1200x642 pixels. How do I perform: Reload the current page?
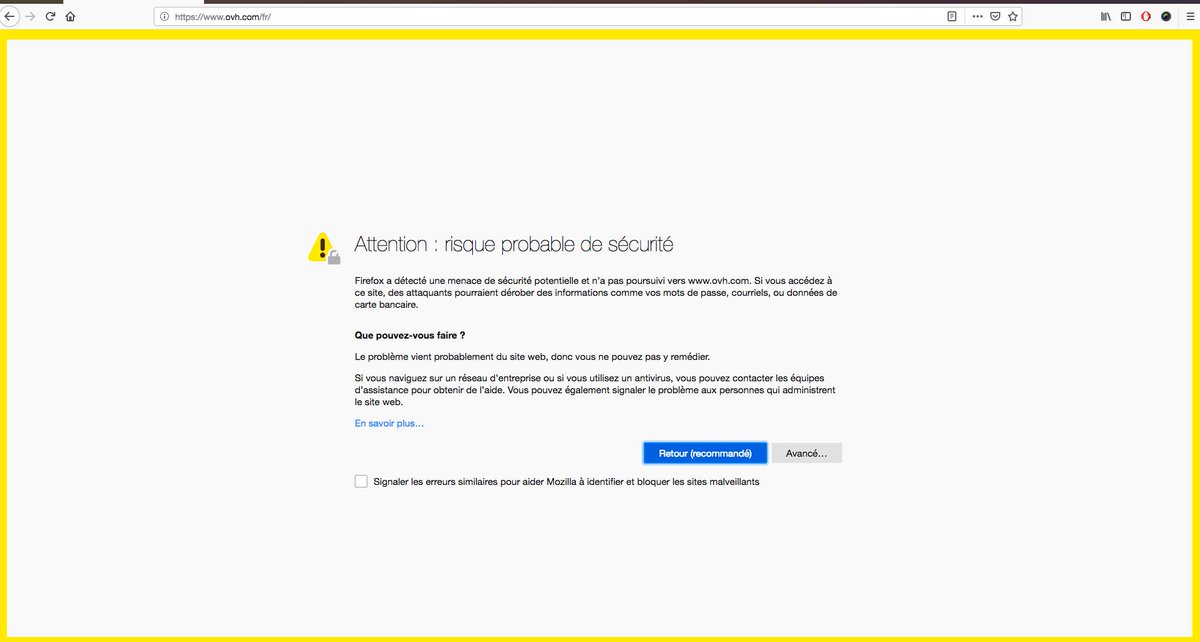(50, 17)
